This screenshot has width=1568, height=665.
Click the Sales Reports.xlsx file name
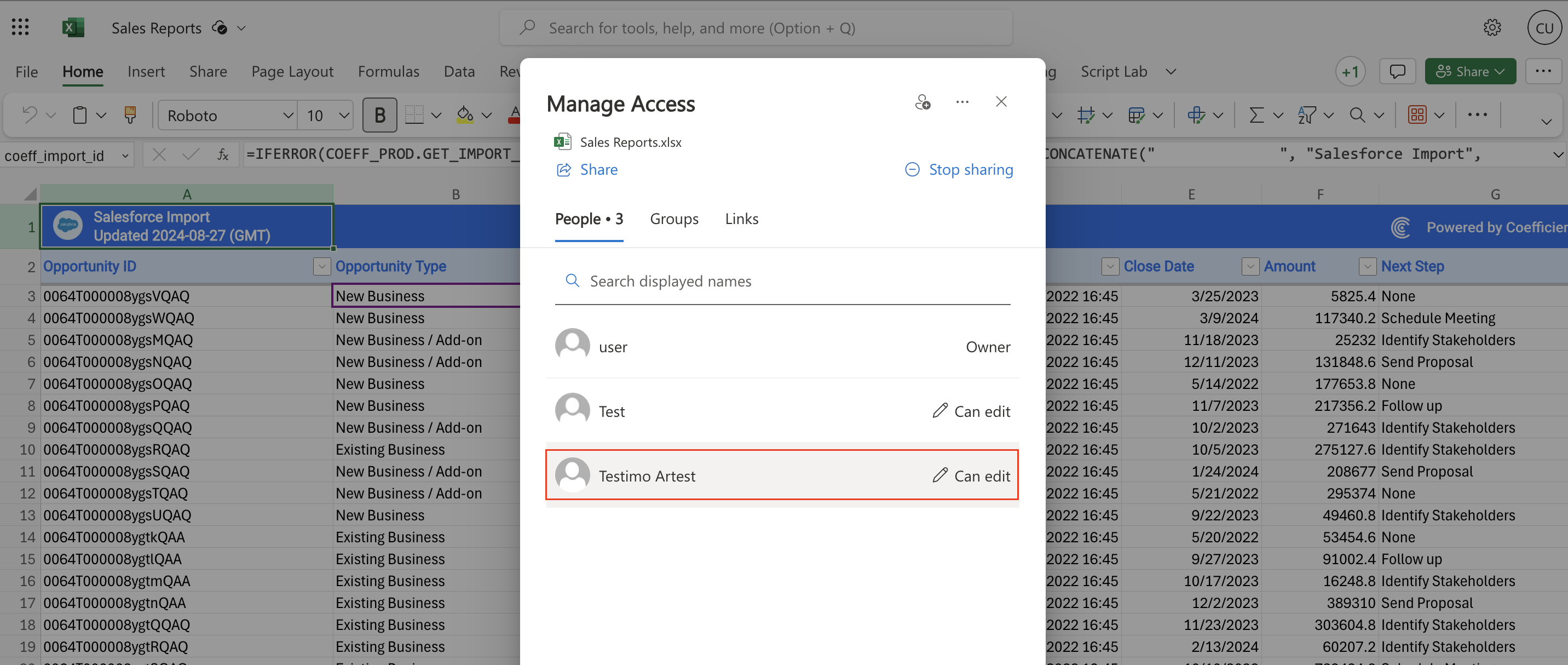(x=631, y=142)
